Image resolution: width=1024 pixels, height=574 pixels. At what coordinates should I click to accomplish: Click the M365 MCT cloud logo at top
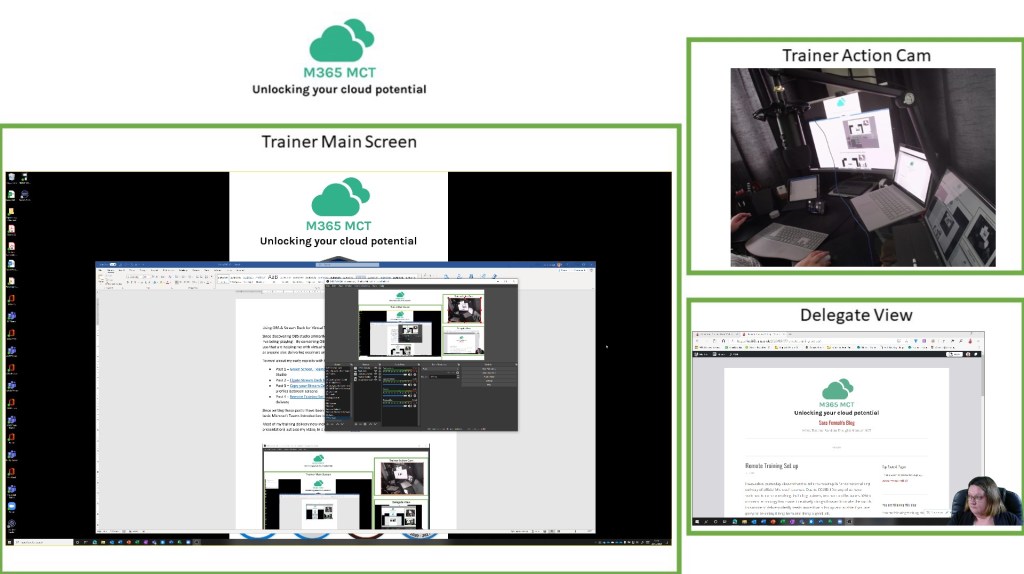[x=340, y=42]
